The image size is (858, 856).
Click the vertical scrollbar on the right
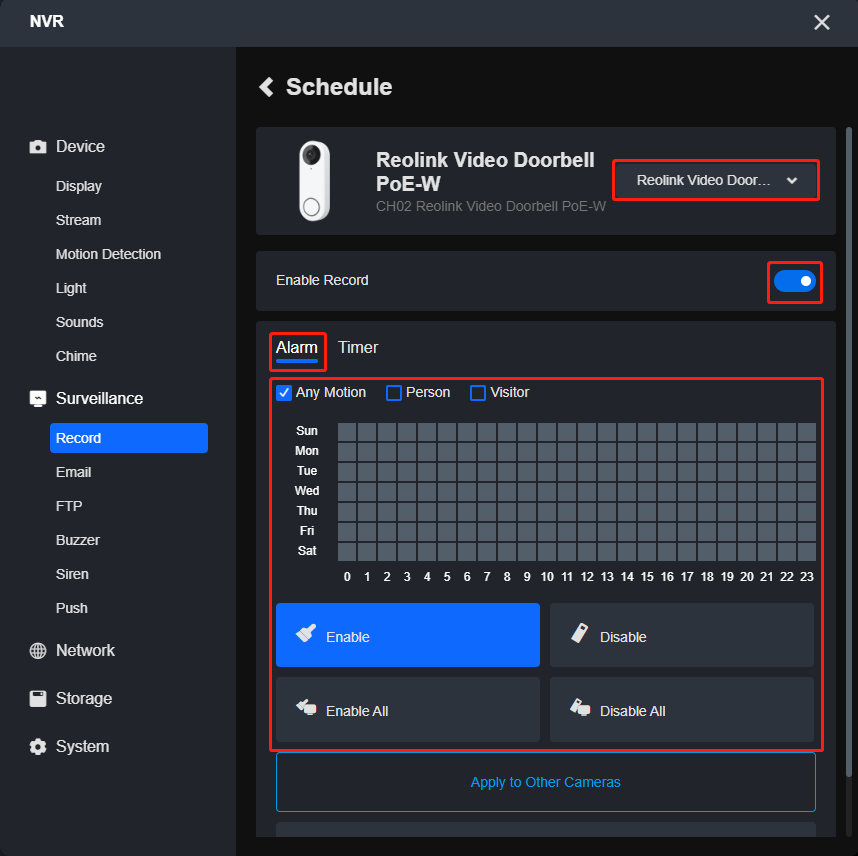849,452
